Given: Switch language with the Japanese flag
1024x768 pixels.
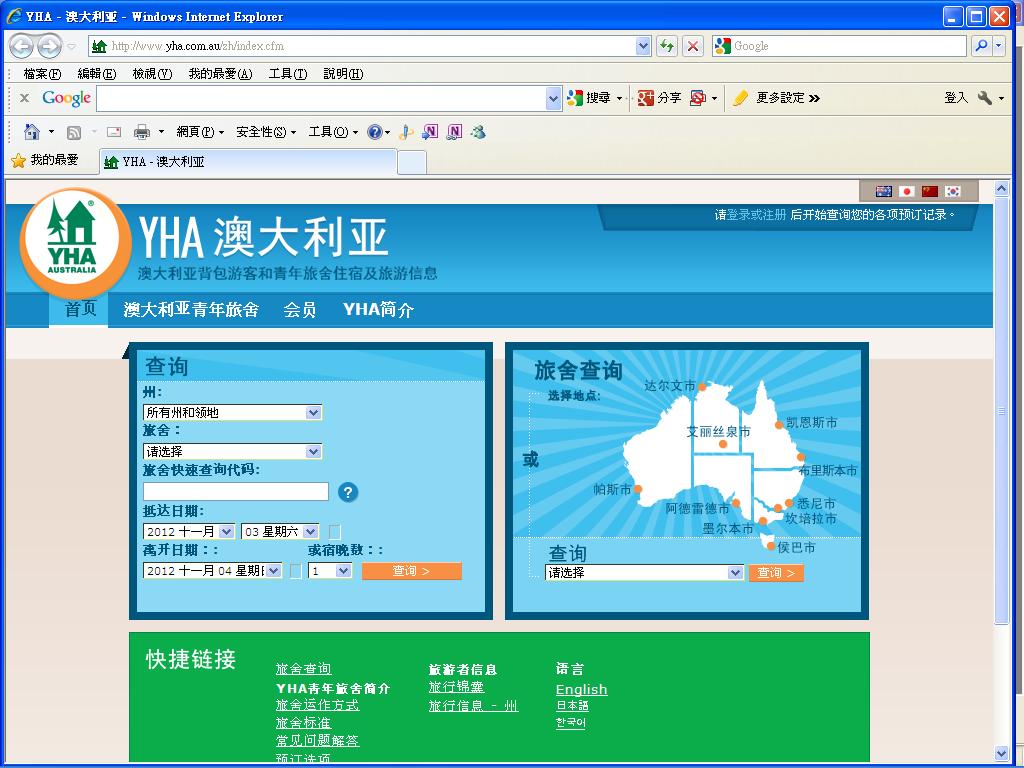Looking at the screenshot, I should coord(906,191).
